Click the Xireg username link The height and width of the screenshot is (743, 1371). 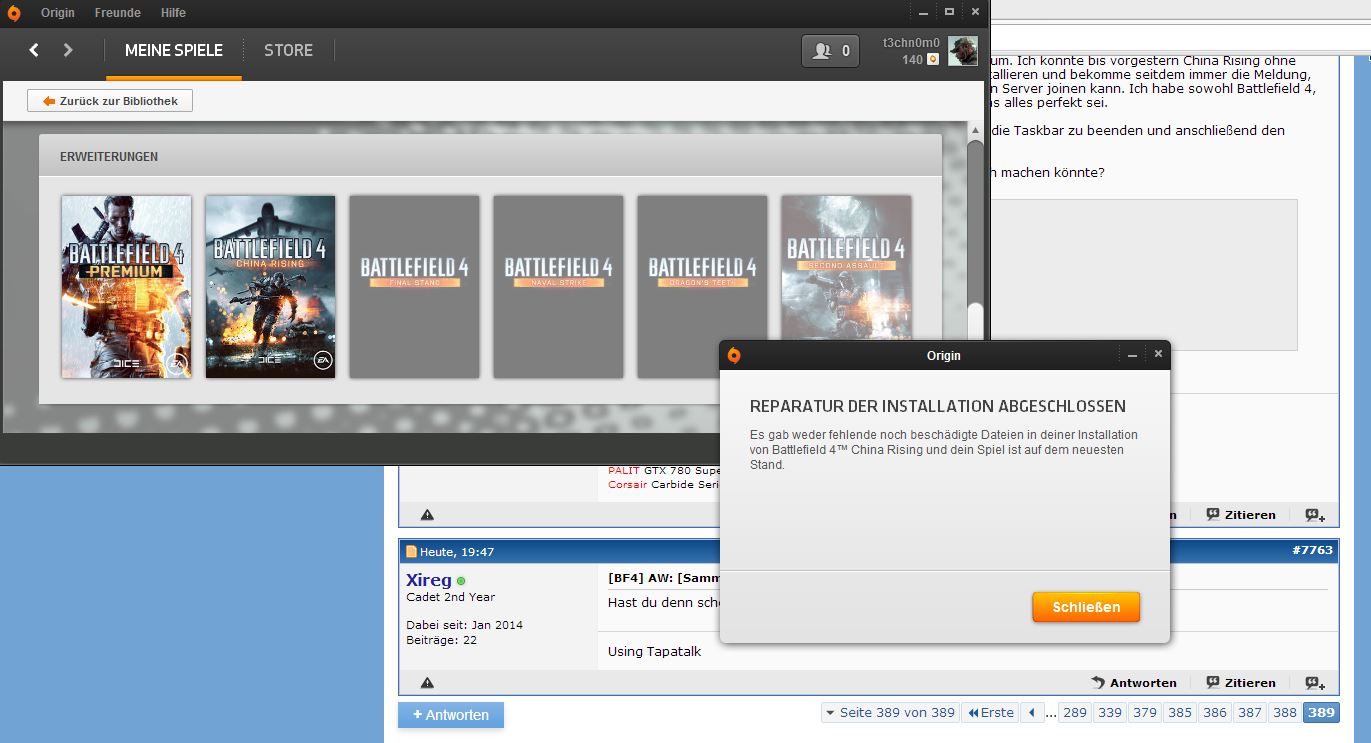[x=428, y=580]
